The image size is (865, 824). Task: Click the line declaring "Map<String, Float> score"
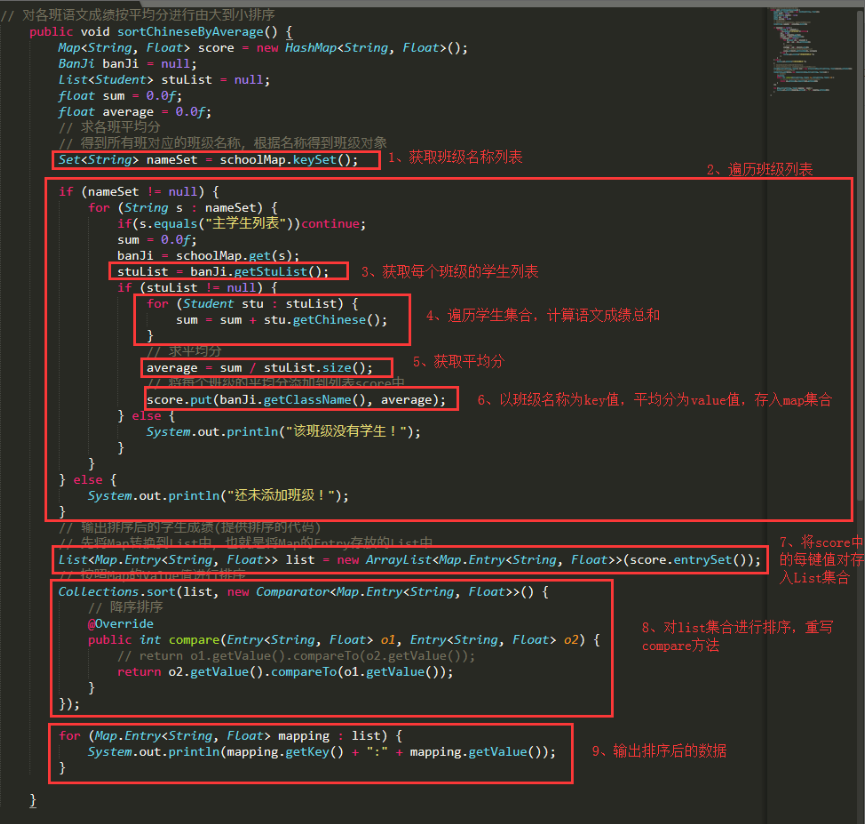click(x=263, y=48)
